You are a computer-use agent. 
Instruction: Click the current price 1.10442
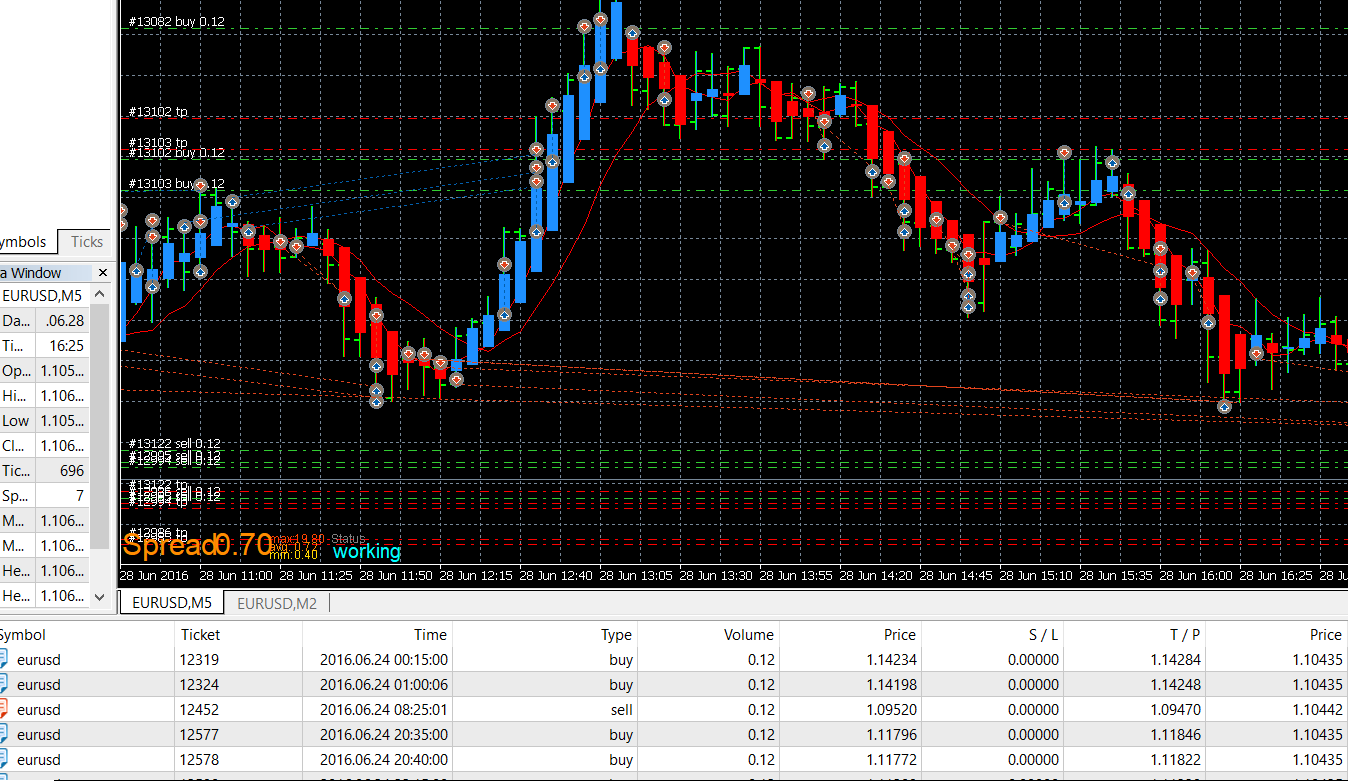tap(1319, 710)
